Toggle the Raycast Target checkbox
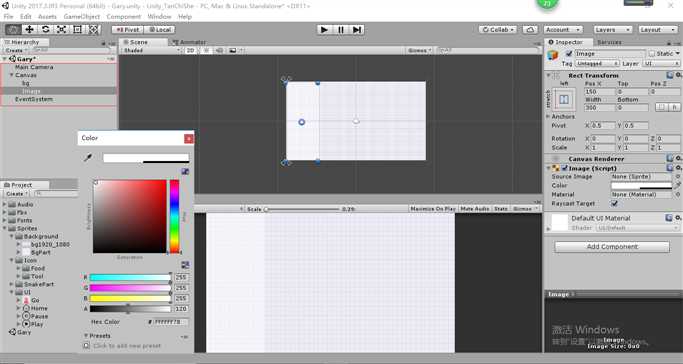Screen dimensions: 683x364 (614, 203)
